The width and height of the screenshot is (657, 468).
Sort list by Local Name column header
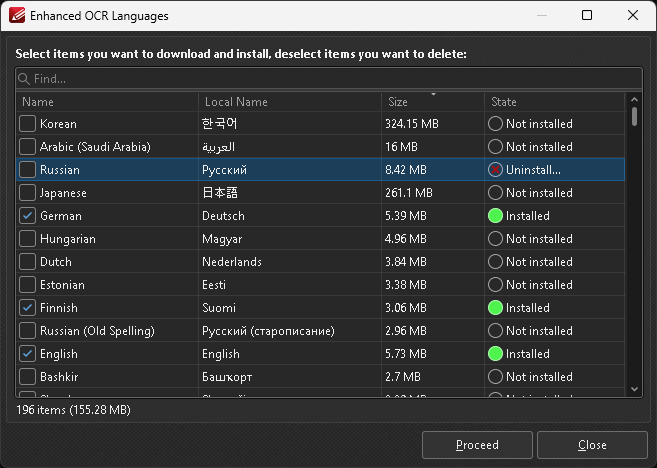[290, 102]
